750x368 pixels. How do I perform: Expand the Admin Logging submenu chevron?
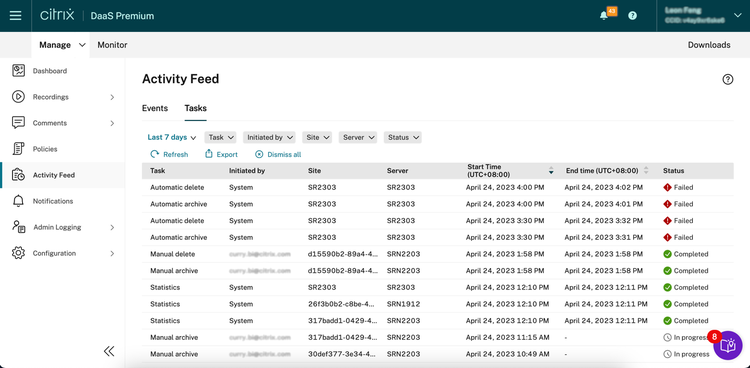[112, 227]
